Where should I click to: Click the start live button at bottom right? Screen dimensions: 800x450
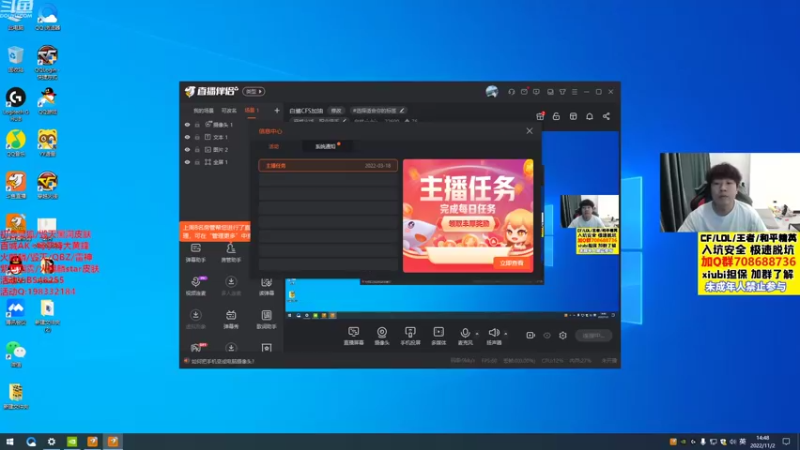tap(594, 336)
